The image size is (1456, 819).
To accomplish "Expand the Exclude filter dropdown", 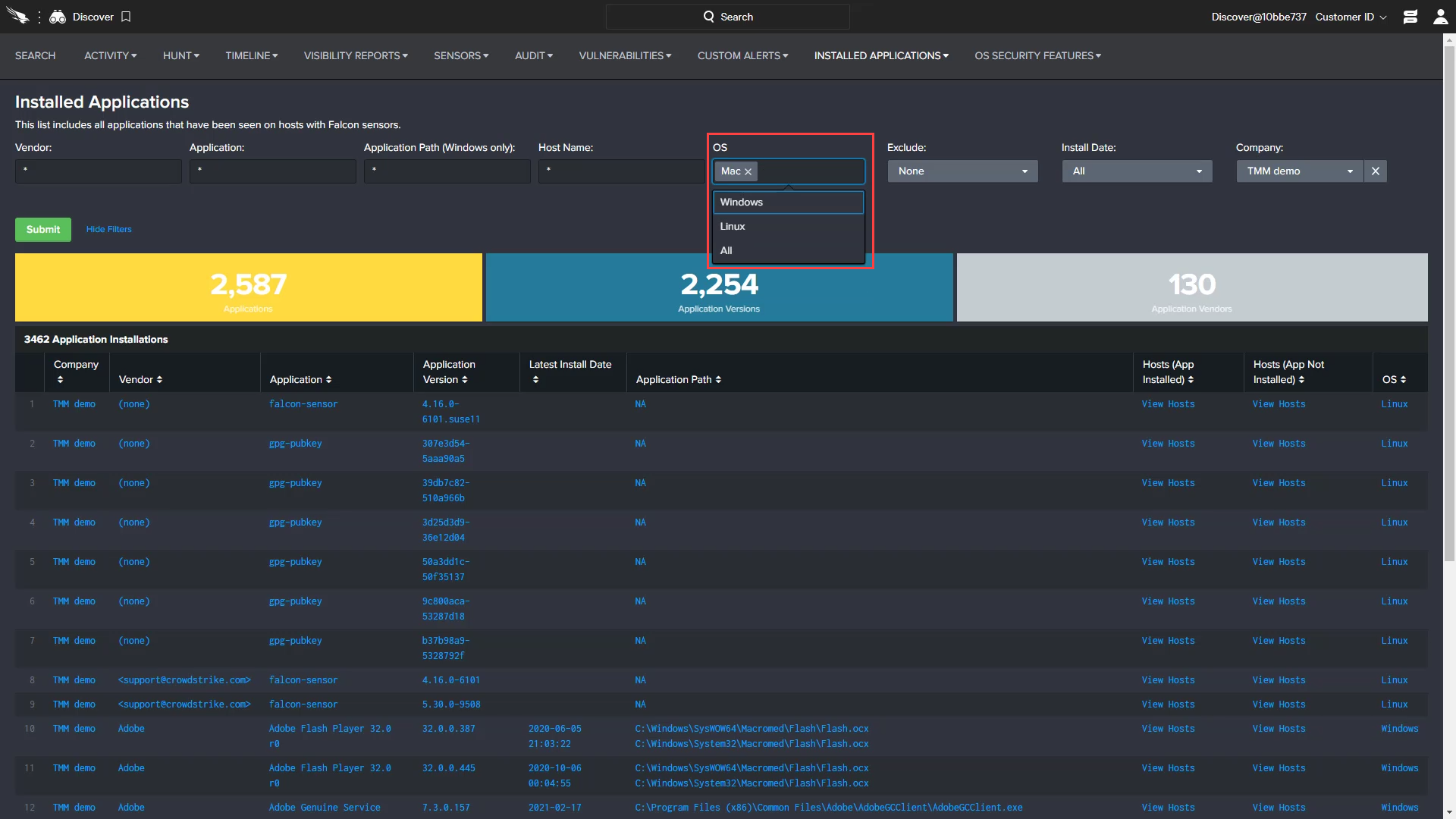I will coord(959,170).
